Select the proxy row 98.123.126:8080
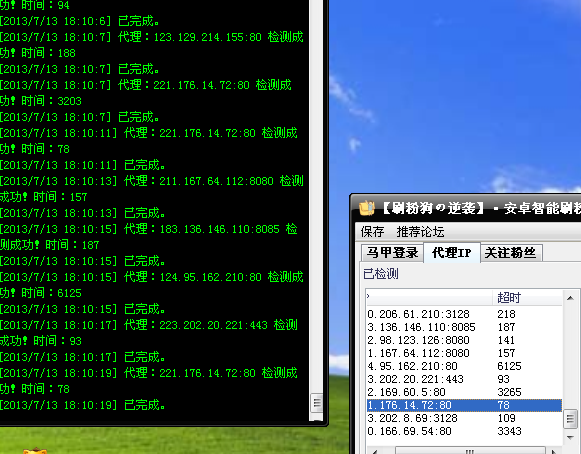The image size is (581, 454). coord(464,340)
